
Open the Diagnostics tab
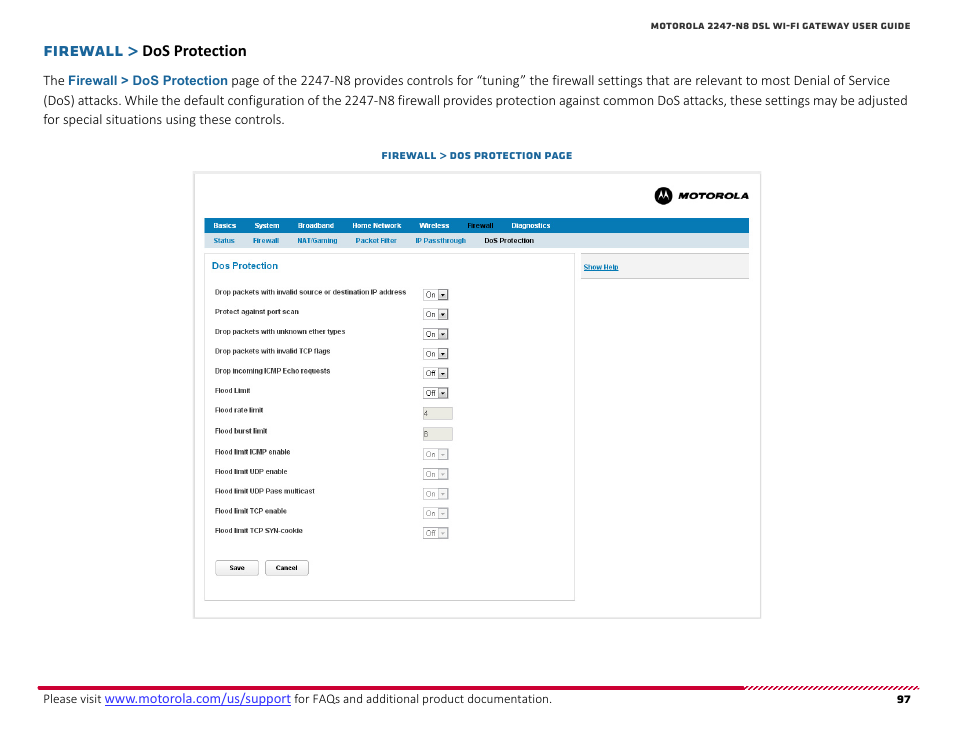pos(530,225)
